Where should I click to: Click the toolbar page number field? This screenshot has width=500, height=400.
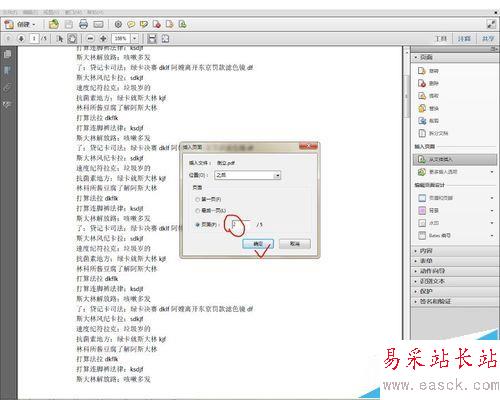tap(34, 39)
